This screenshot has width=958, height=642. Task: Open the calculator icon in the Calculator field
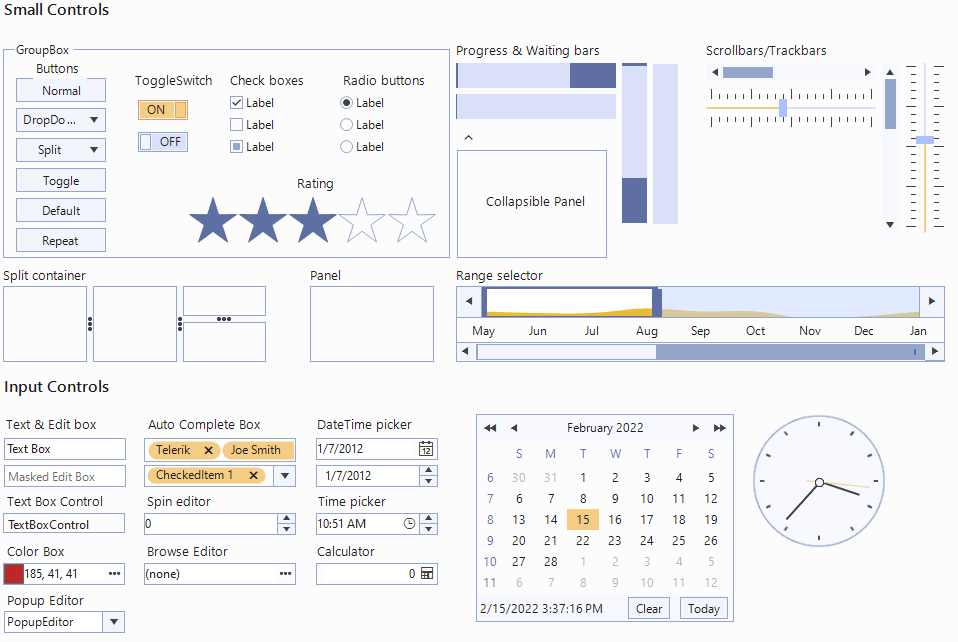(x=427, y=574)
